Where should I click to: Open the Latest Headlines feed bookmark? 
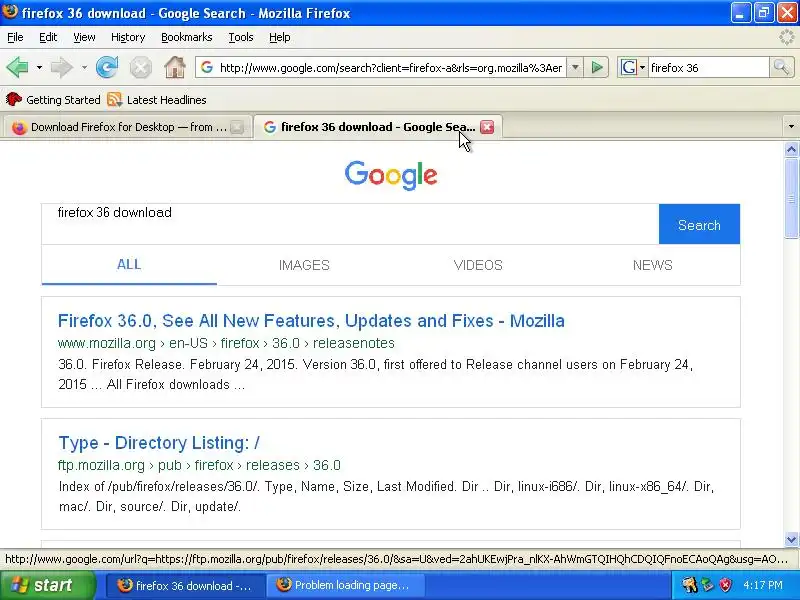(157, 99)
